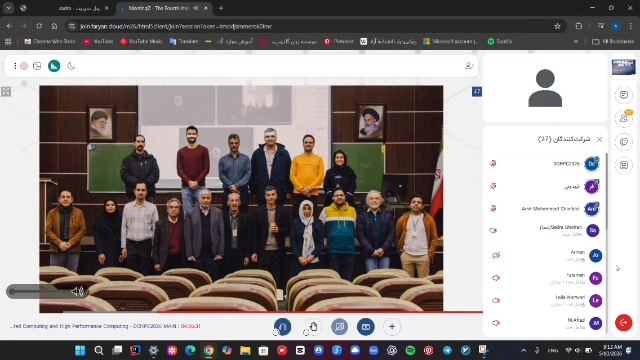The width and height of the screenshot is (640, 360).
Task: Close the Meeting browser tab
Action: pos(206,8)
